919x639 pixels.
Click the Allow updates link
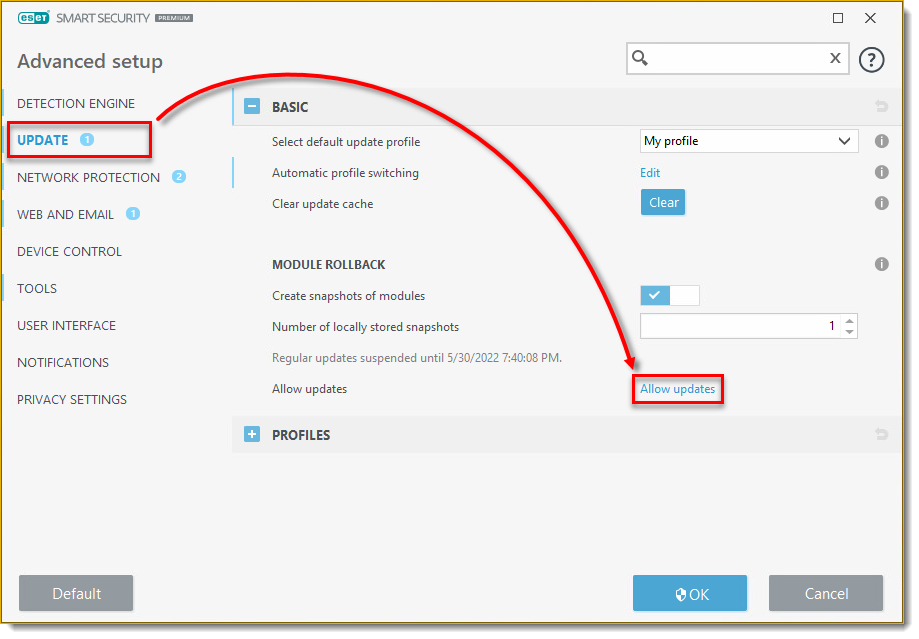[677, 389]
